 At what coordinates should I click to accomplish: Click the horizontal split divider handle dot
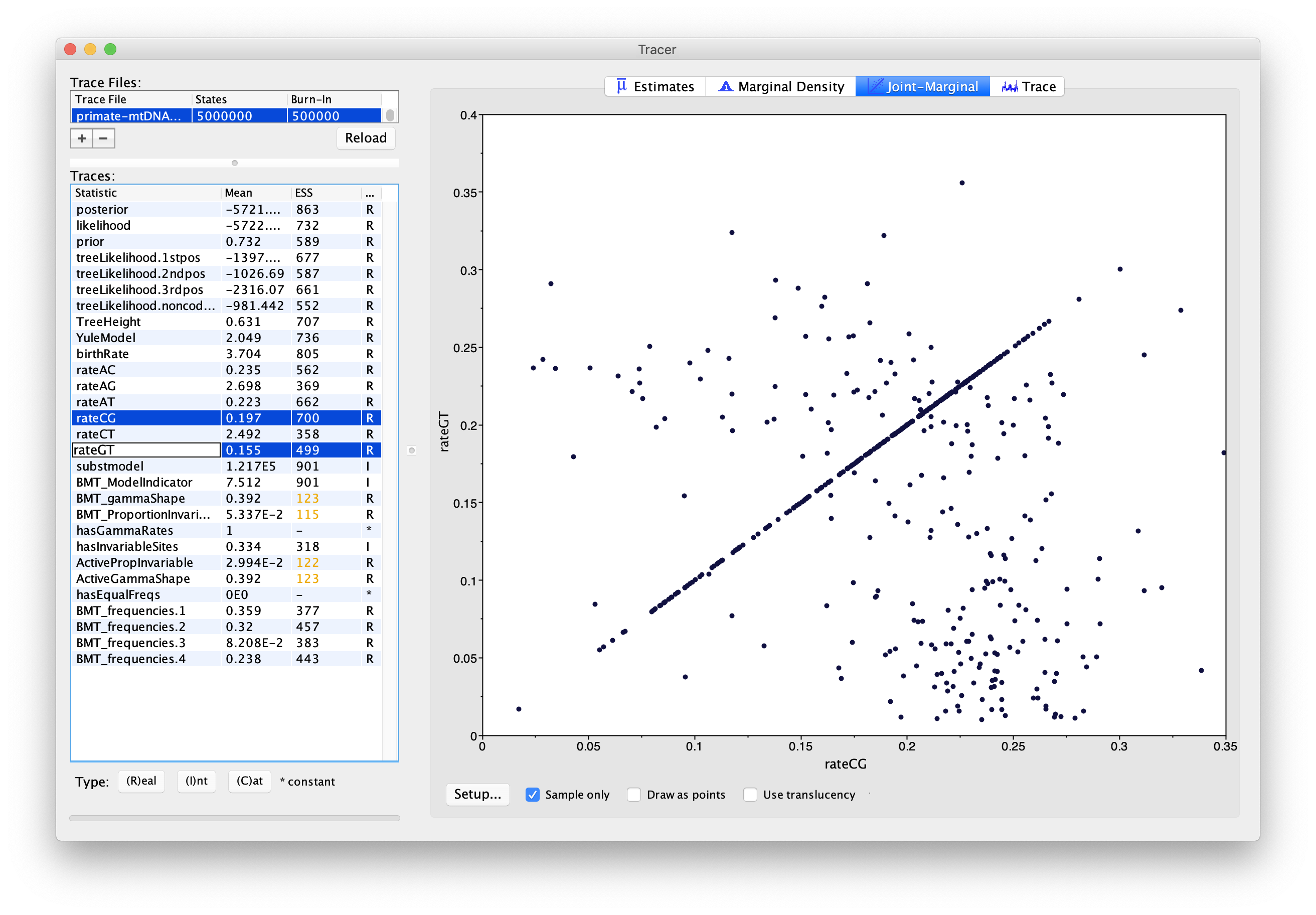point(234,164)
